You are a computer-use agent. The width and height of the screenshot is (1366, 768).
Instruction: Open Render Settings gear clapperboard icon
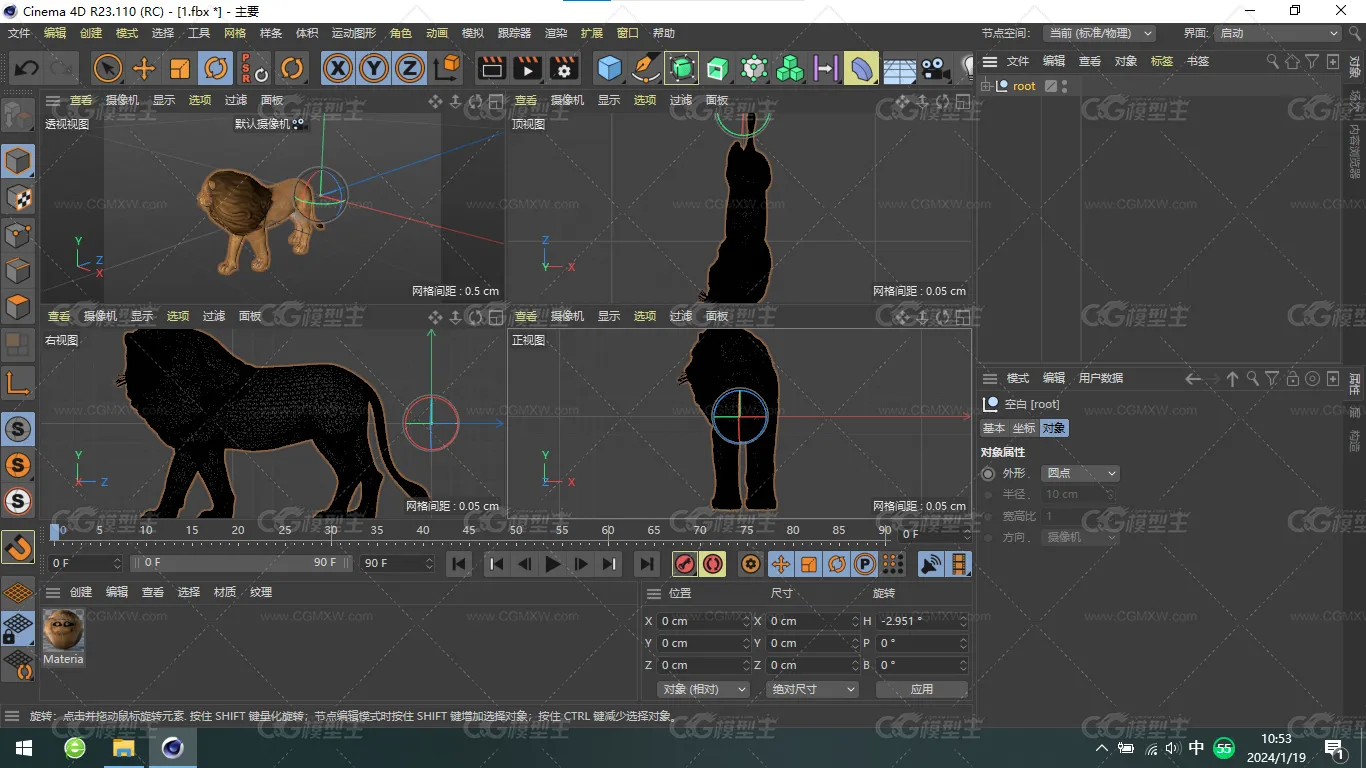pyautogui.click(x=564, y=68)
